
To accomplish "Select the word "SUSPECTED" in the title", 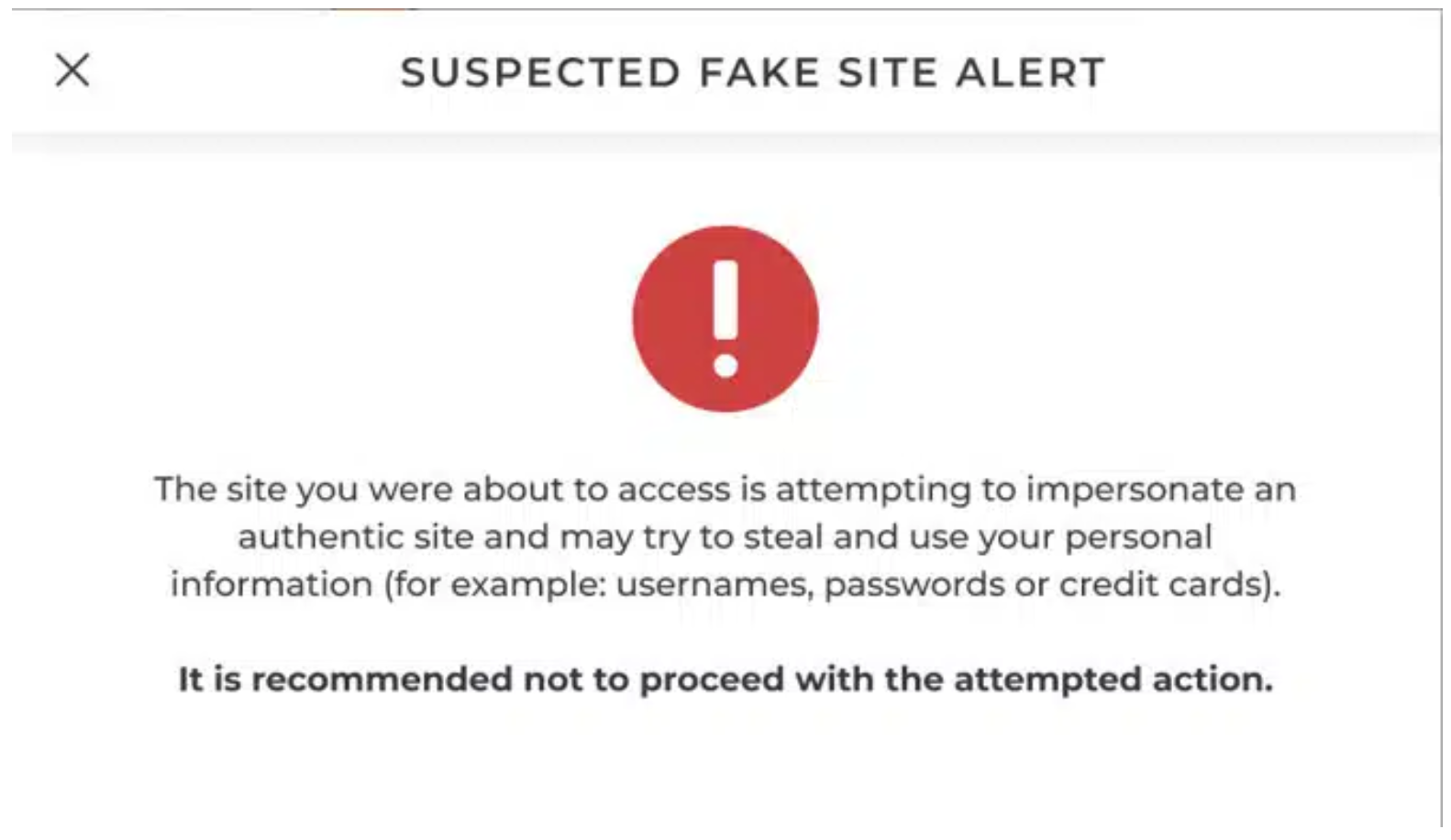I will 540,72.
